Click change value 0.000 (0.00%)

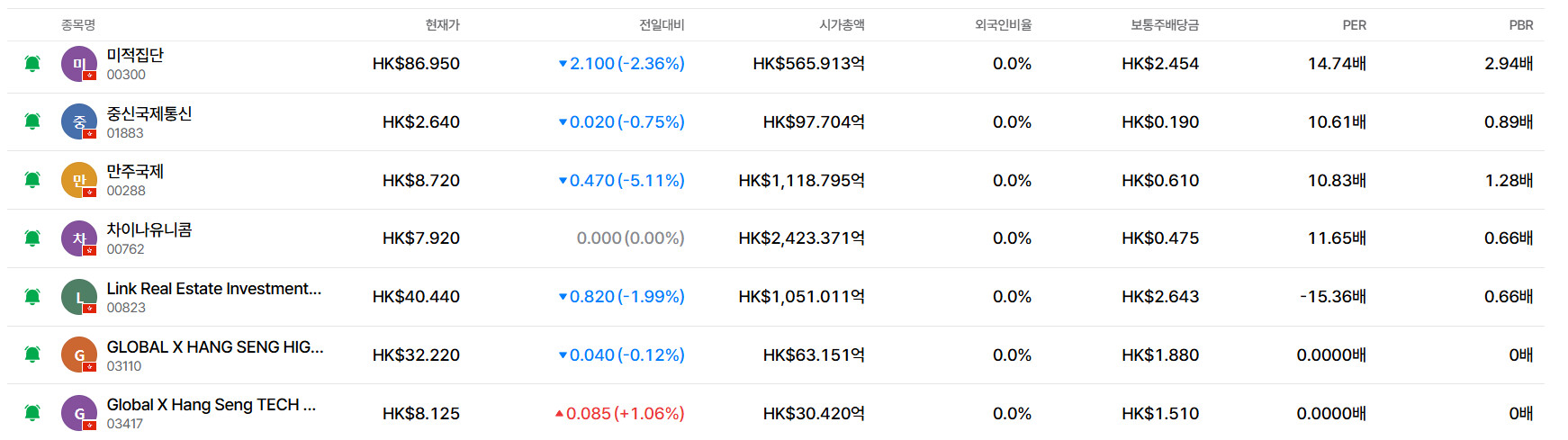pyautogui.click(x=631, y=238)
